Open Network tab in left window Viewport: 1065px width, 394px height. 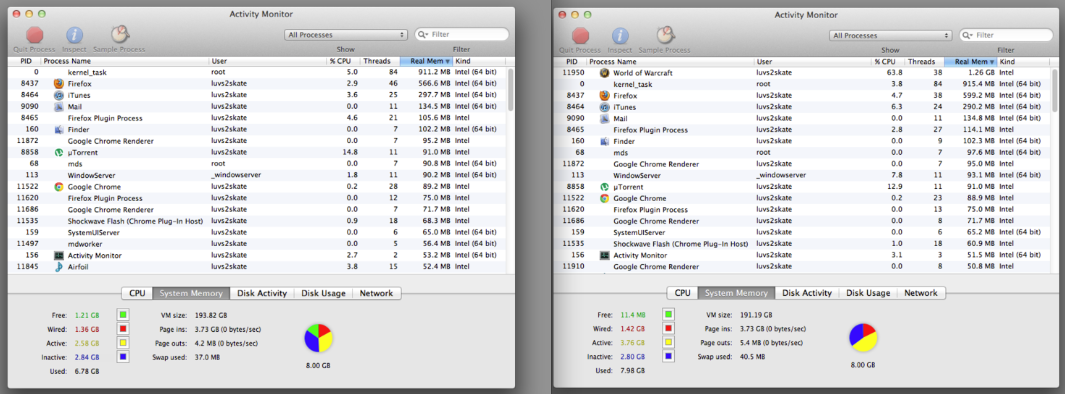point(376,293)
